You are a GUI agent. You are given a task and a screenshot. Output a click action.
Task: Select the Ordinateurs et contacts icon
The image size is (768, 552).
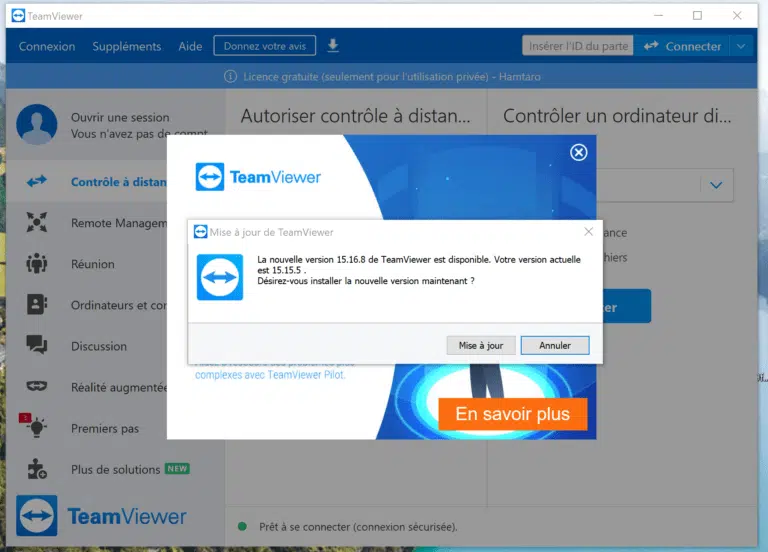click(x=37, y=305)
